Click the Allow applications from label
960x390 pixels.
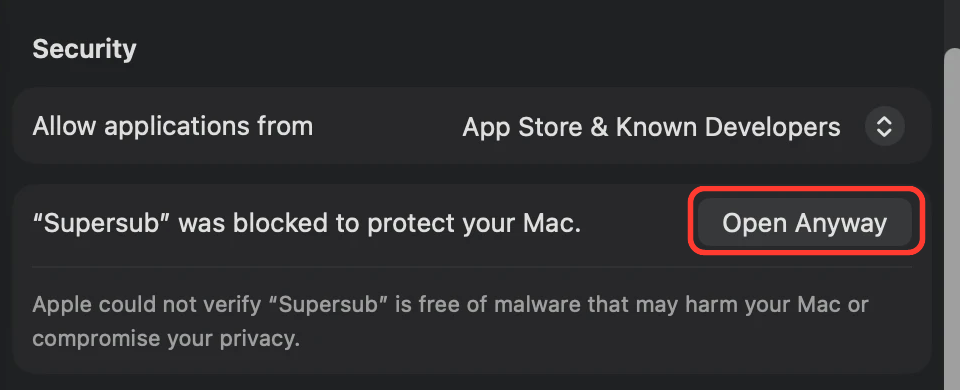click(173, 127)
